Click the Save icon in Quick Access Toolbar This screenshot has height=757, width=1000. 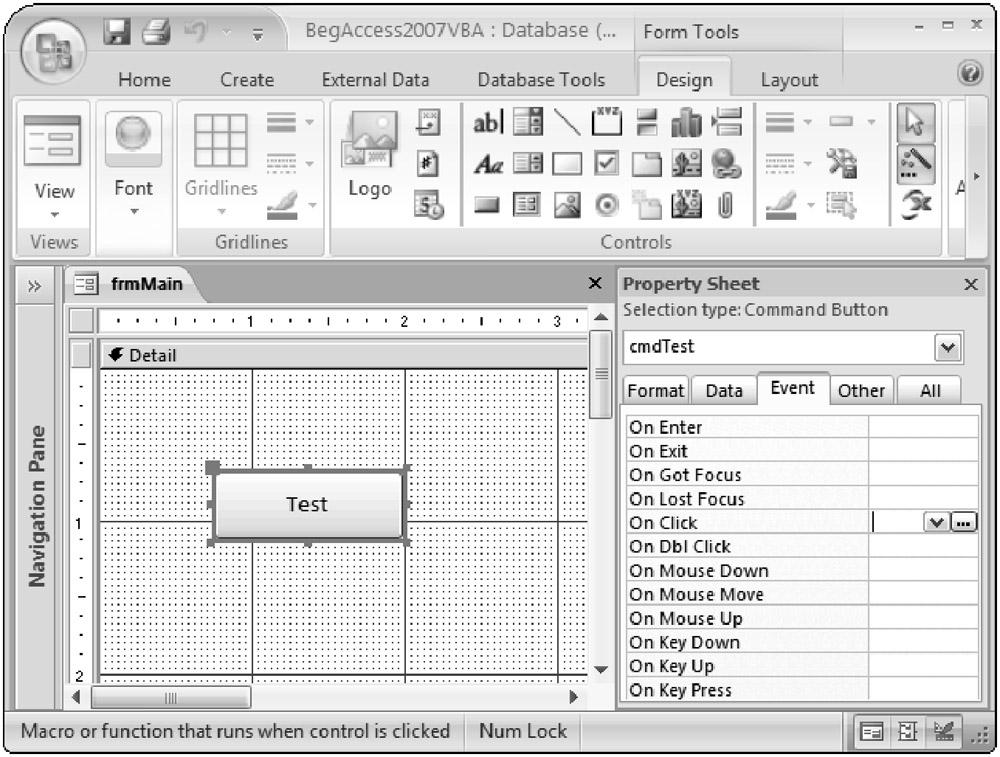120,32
